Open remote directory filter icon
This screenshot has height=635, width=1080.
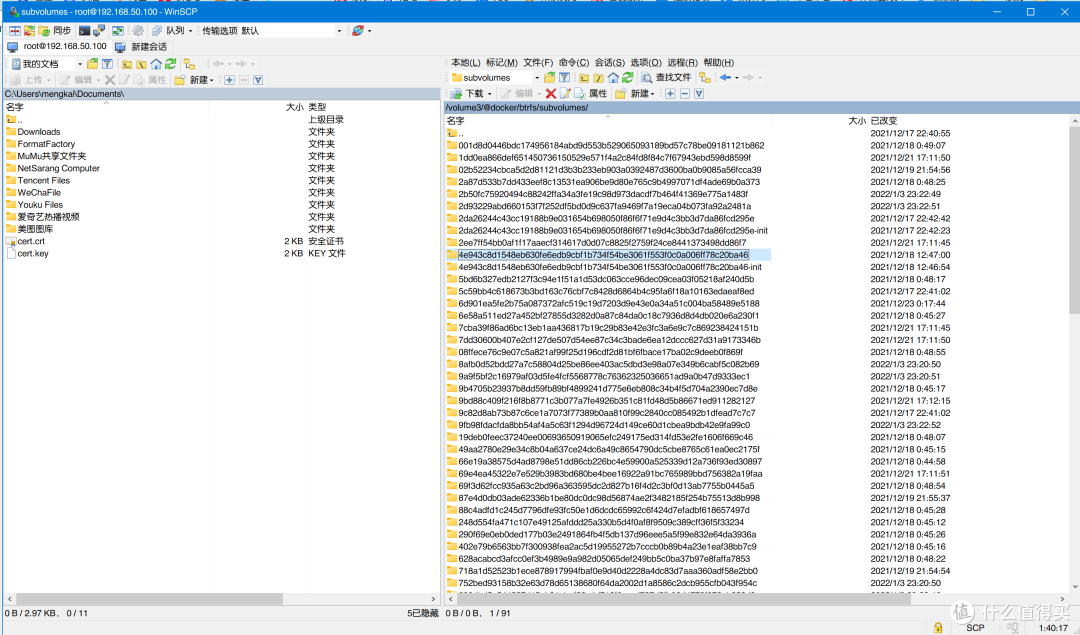564,77
